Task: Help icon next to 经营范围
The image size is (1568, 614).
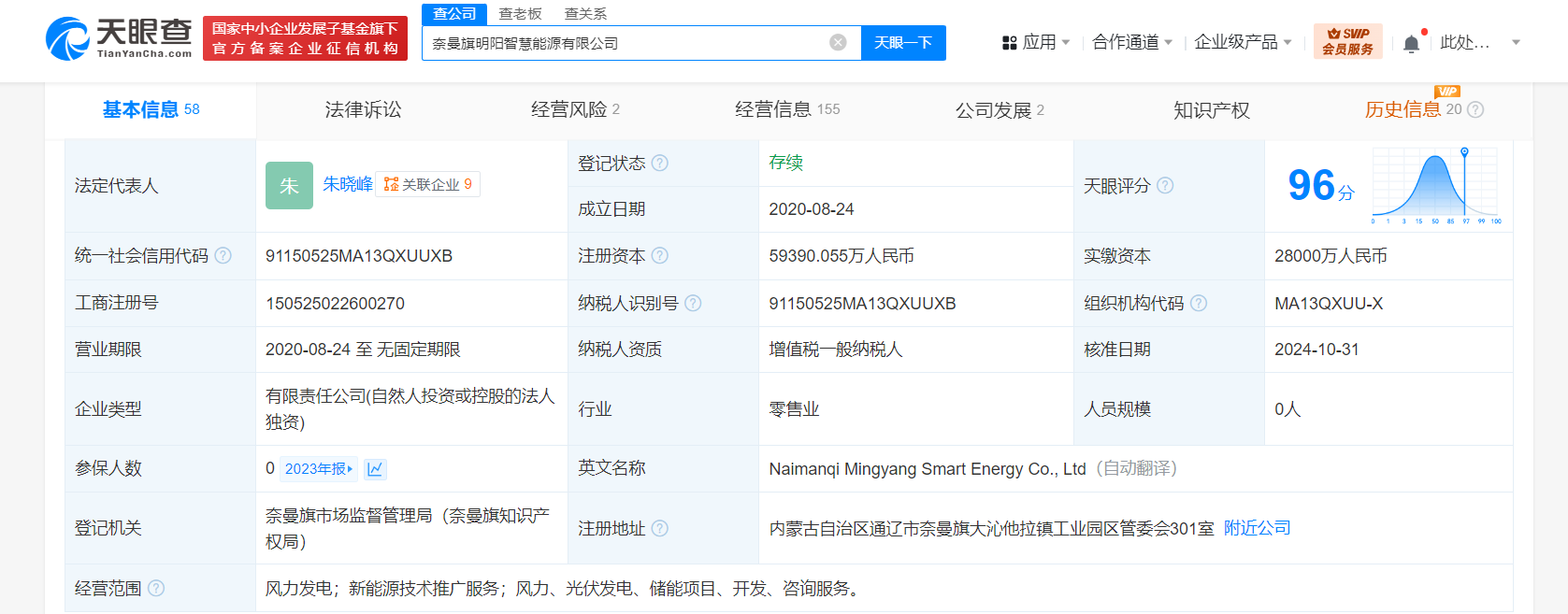Action: [156, 588]
